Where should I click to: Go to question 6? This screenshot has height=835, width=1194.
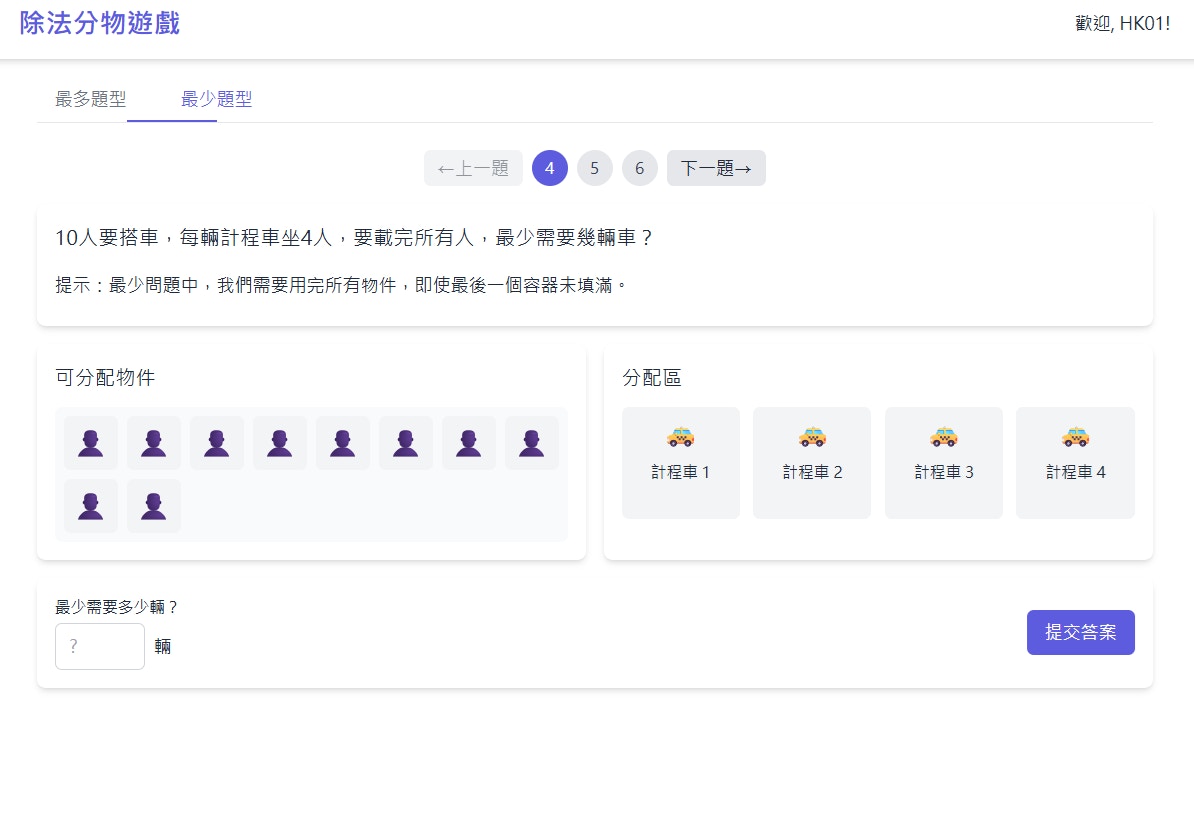[639, 168]
